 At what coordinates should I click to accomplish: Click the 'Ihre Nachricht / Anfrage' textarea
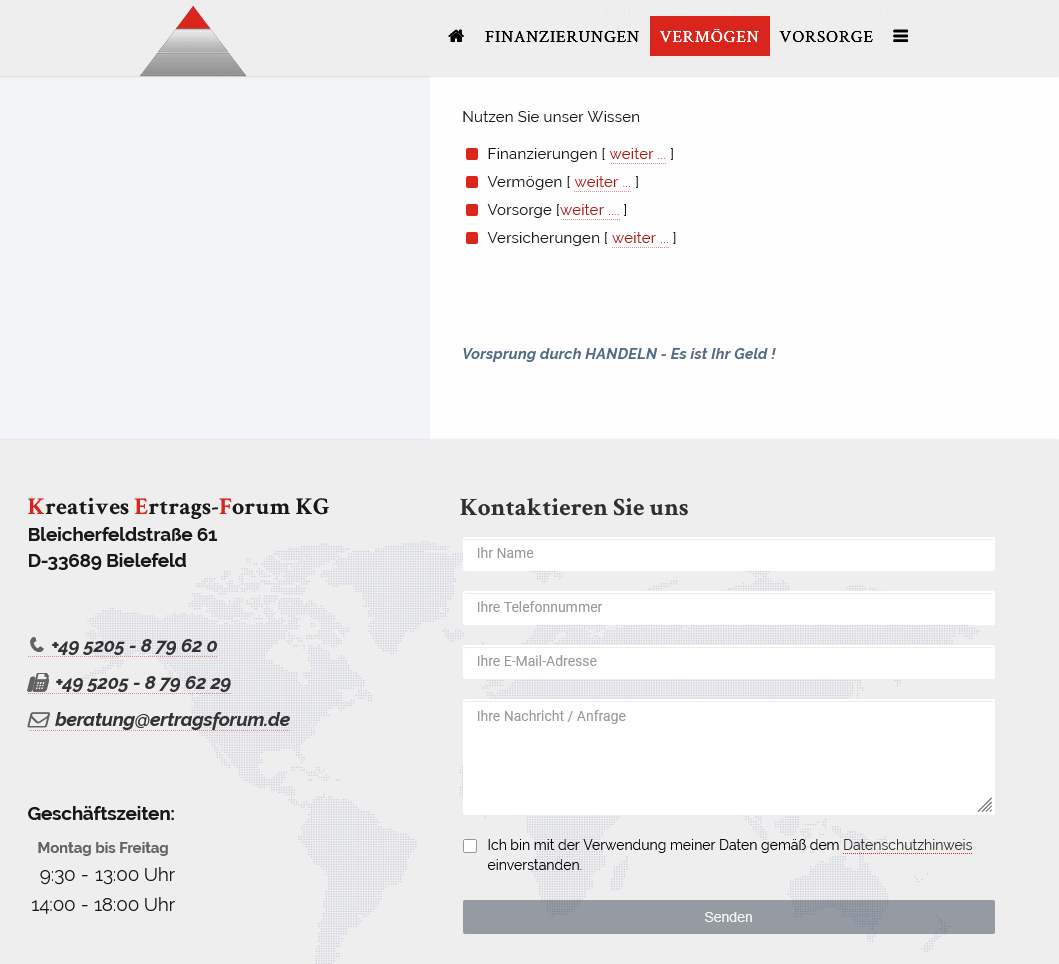tap(728, 757)
